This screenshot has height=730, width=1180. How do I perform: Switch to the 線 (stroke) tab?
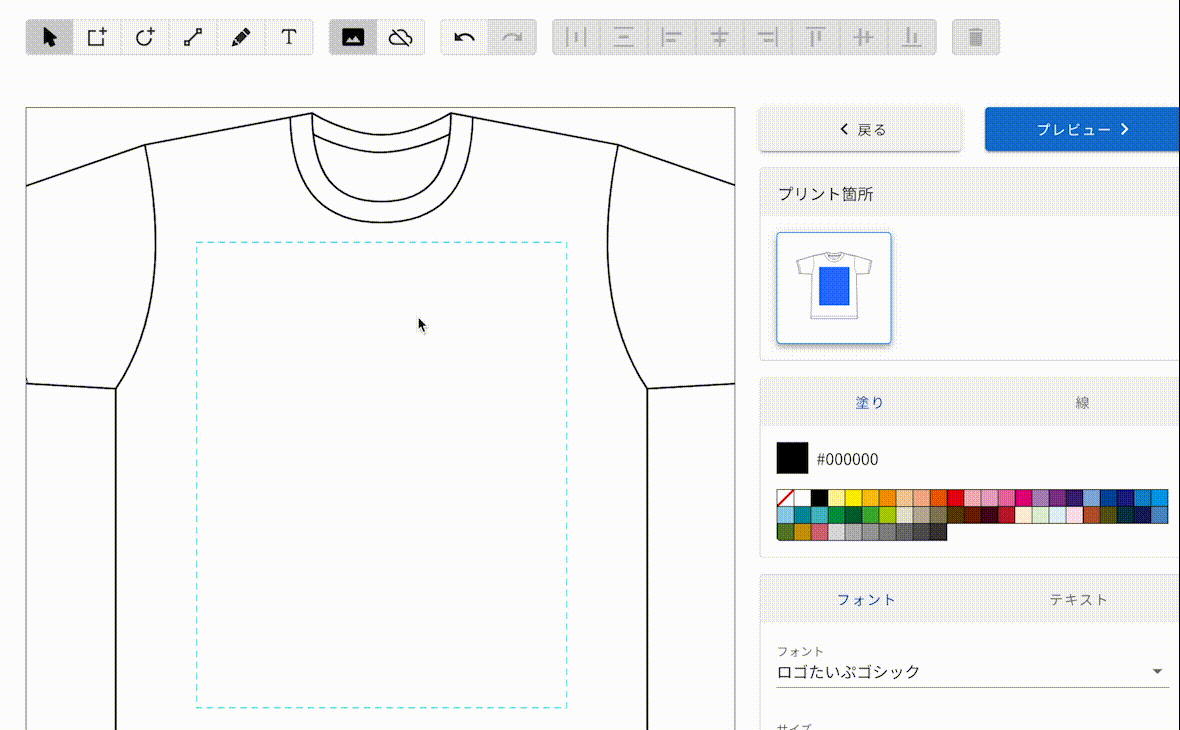[x=1083, y=401]
